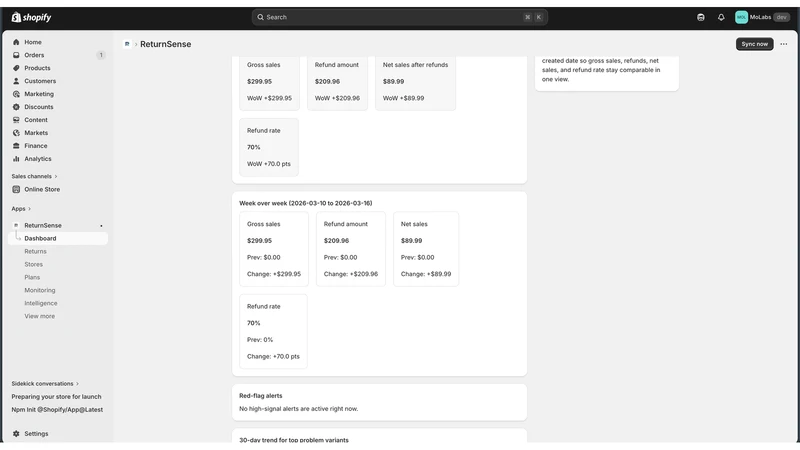Click 'Prev: 0%' in Refund rate card
Image resolution: width=800 pixels, height=450 pixels.
(260, 340)
